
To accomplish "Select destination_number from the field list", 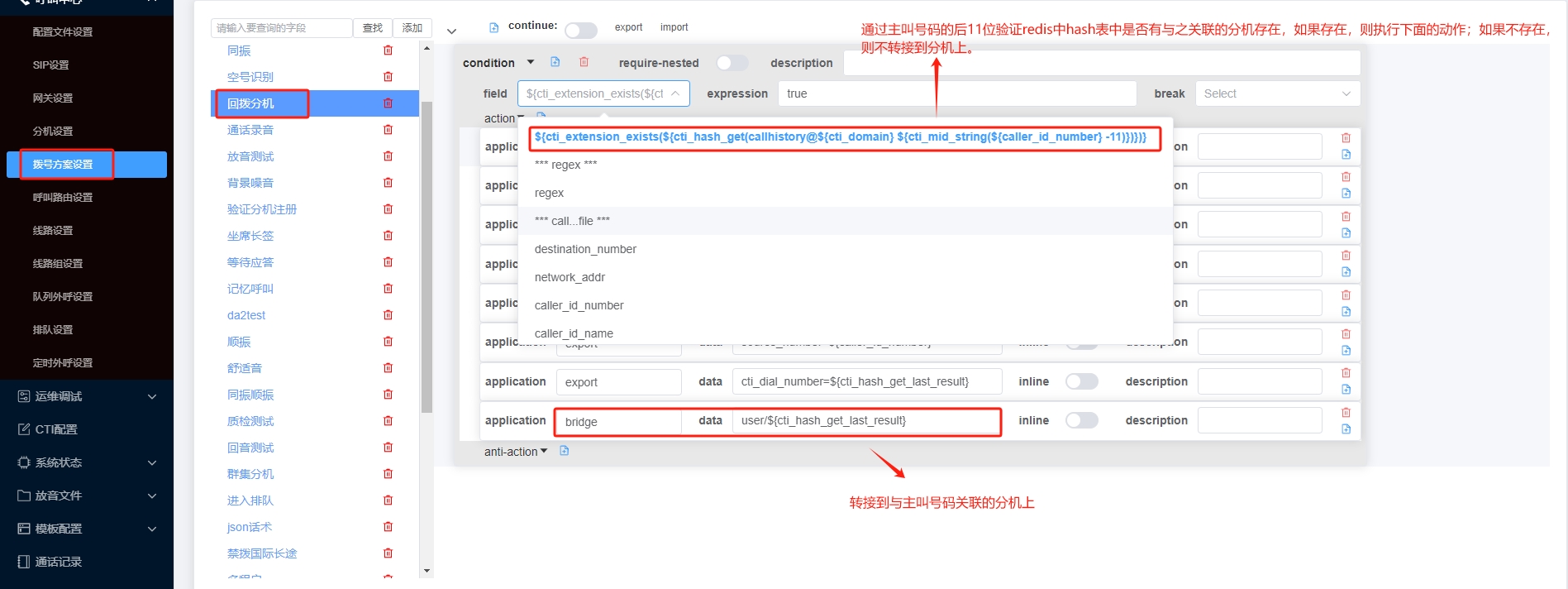I will click(585, 249).
